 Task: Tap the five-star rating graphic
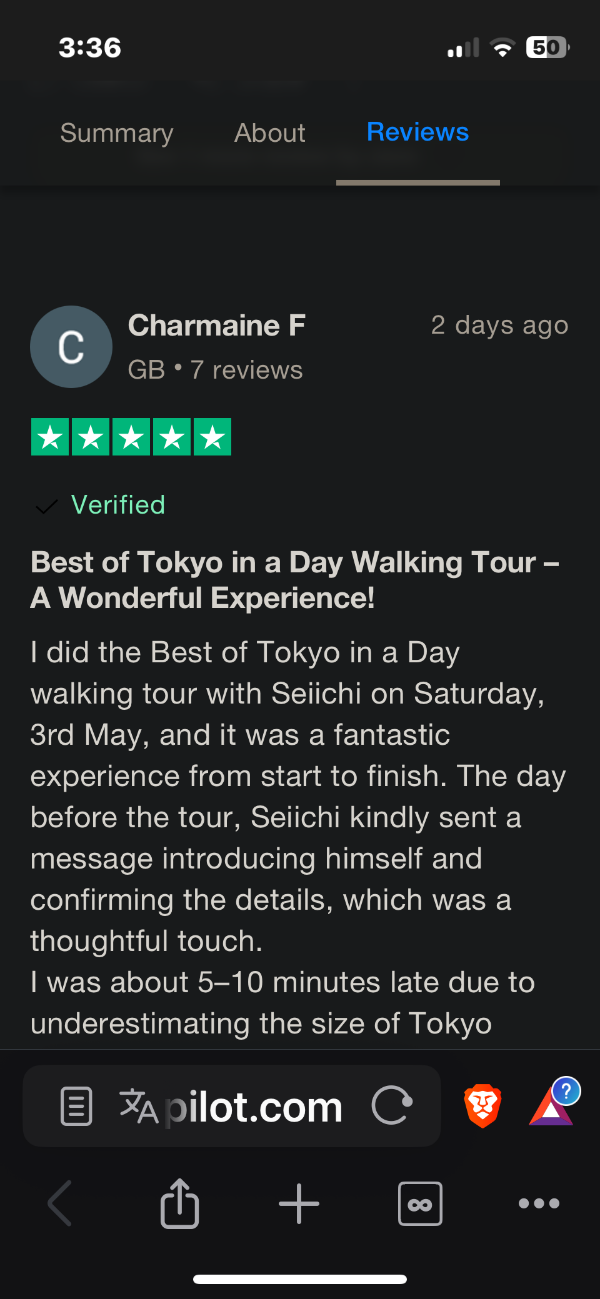[x=131, y=437]
